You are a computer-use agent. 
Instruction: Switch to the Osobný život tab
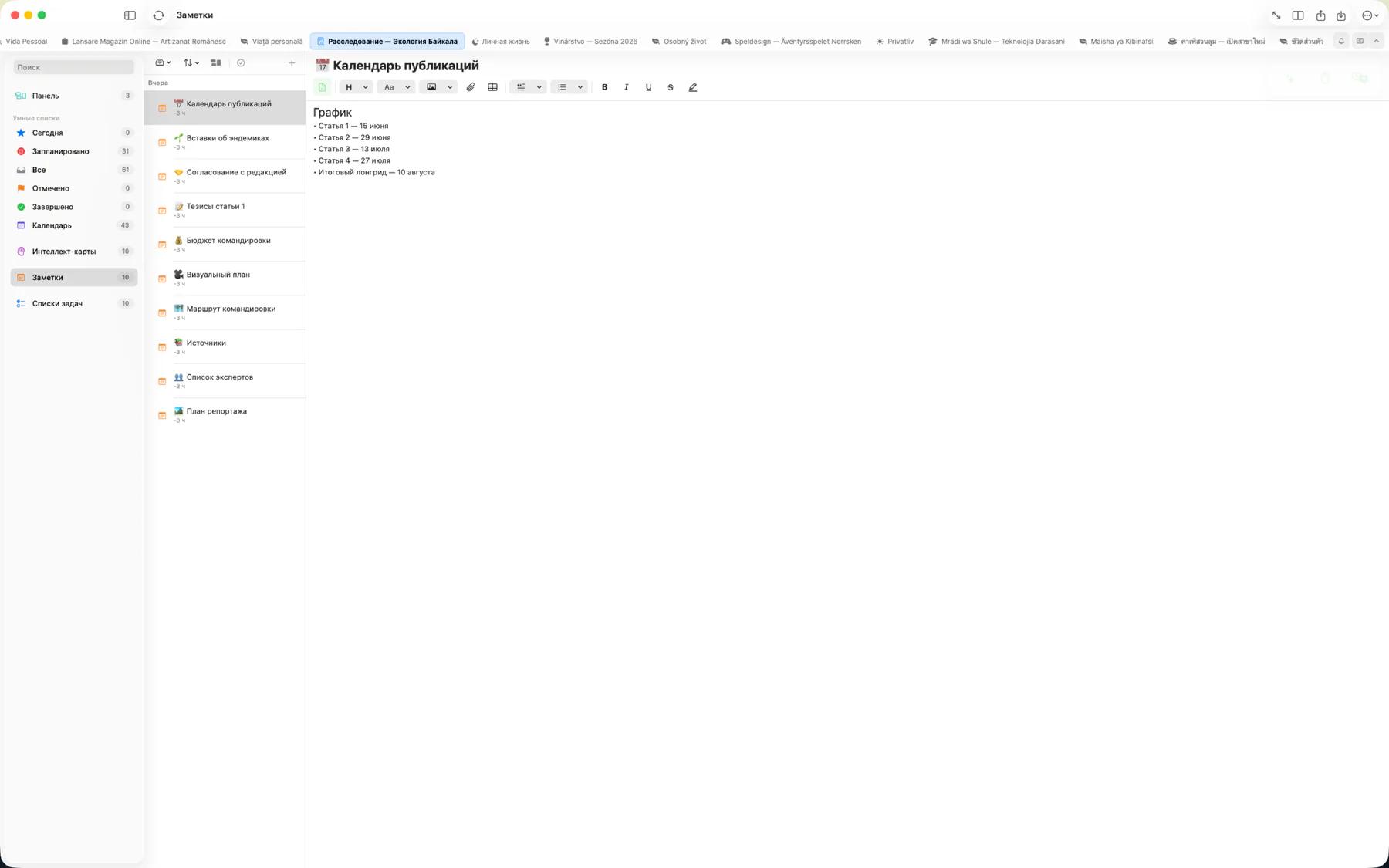click(679, 42)
